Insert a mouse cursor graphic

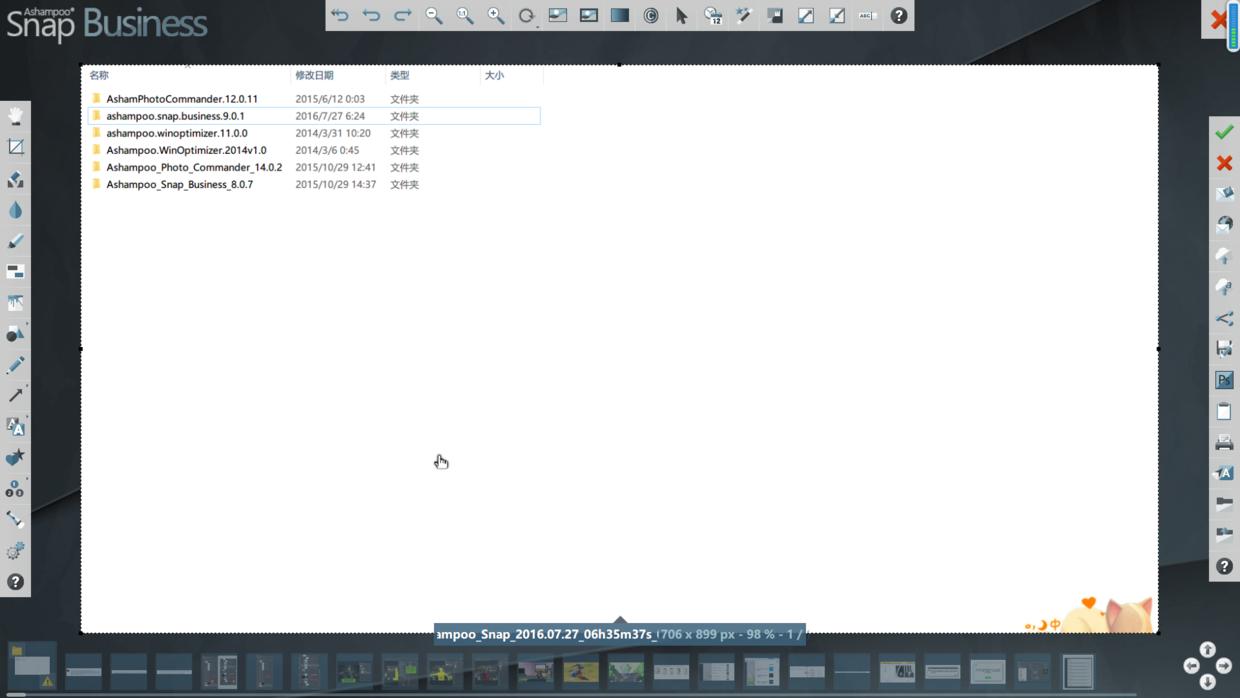click(x=682, y=15)
